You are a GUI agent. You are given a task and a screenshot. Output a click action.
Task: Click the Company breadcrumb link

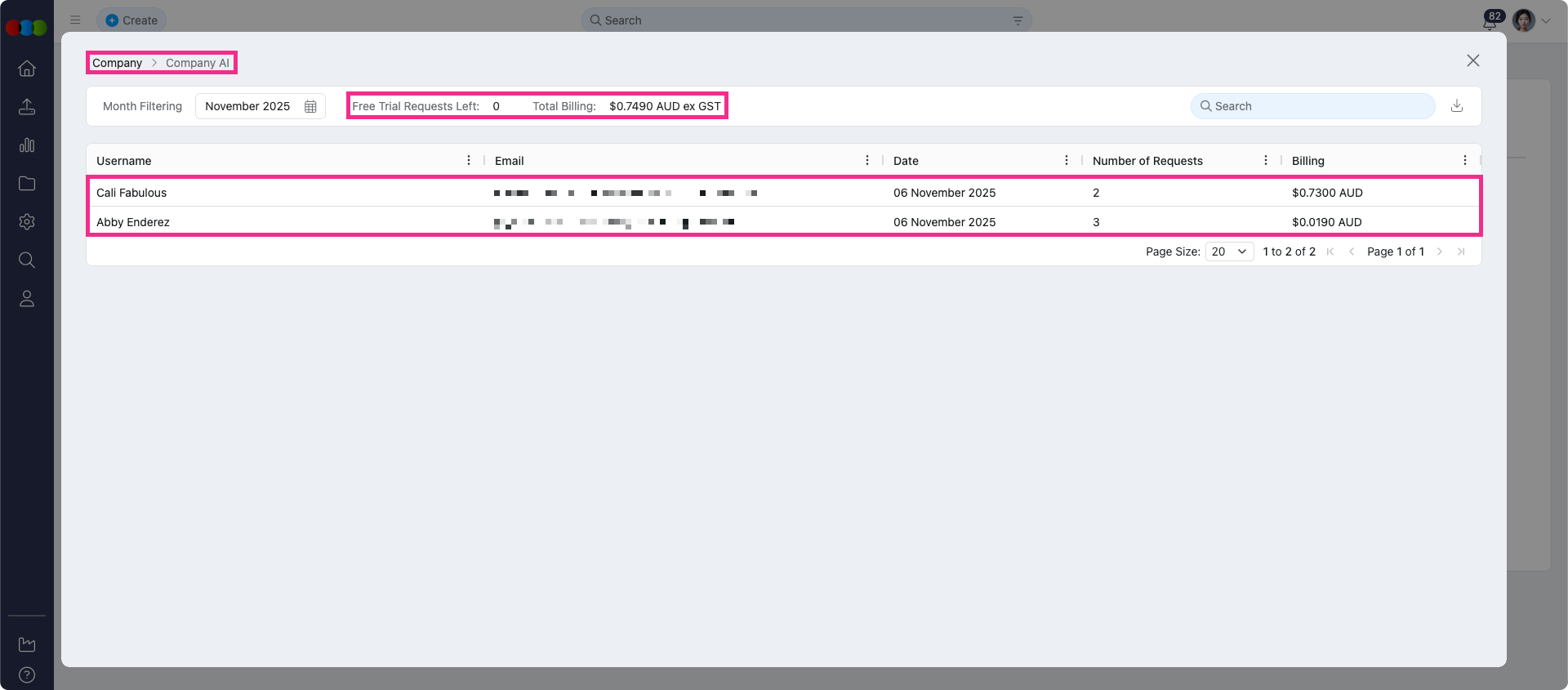[117, 63]
